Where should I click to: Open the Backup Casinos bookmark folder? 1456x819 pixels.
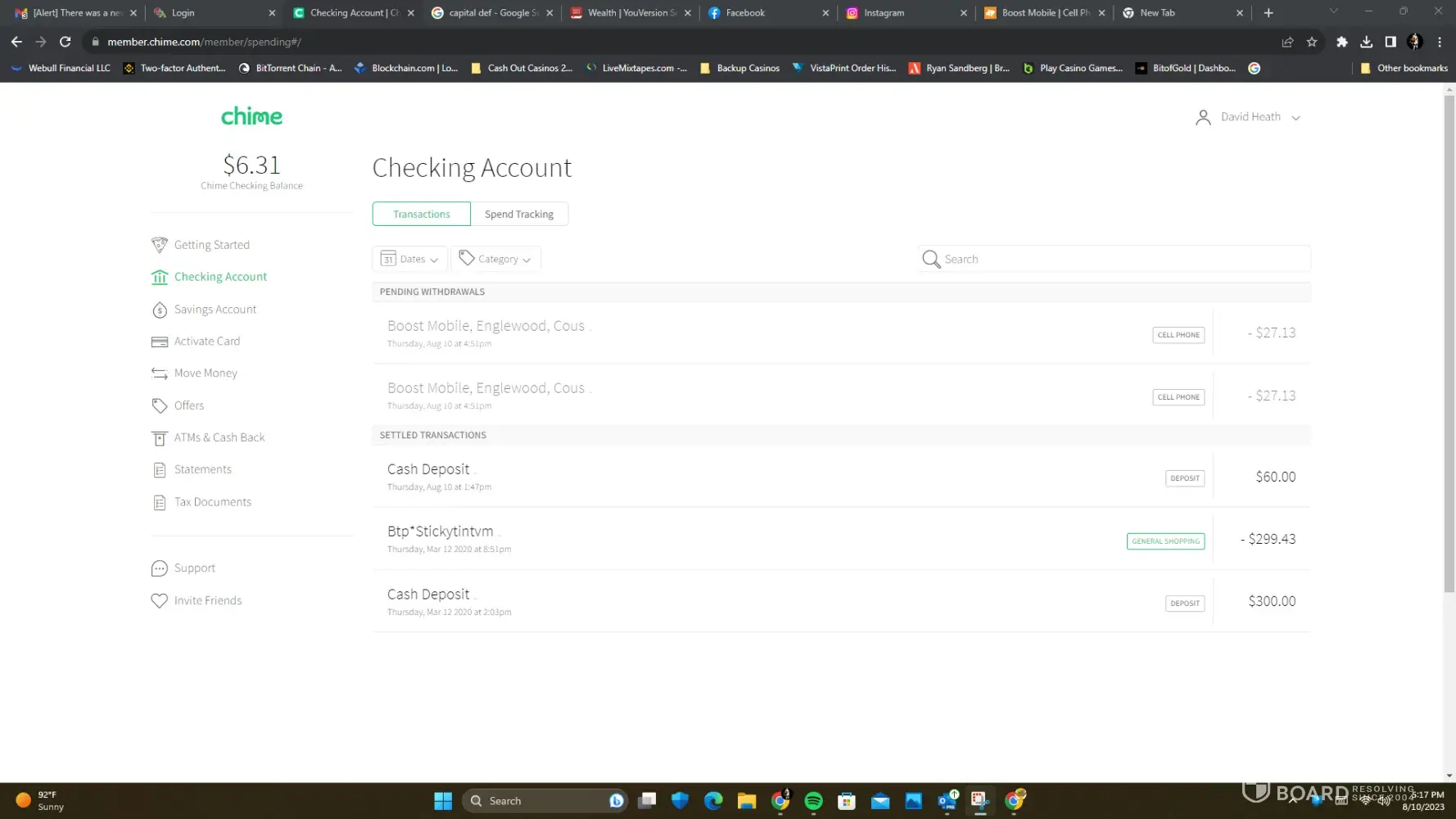[739, 68]
